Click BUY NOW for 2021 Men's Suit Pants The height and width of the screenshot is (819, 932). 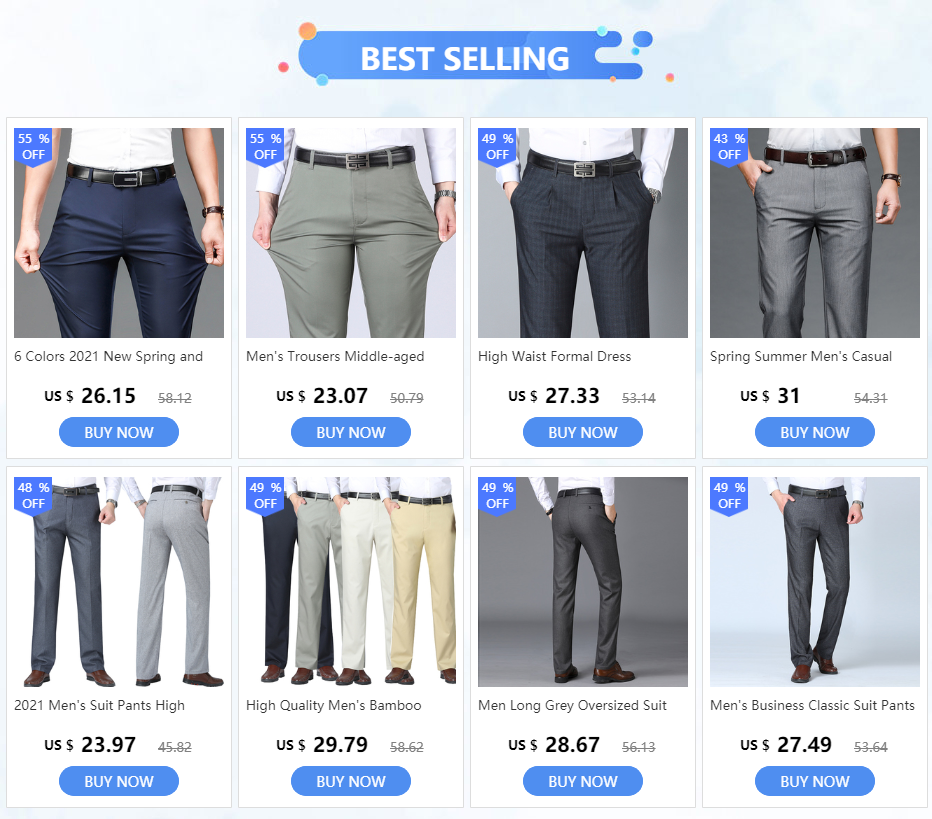click(119, 781)
